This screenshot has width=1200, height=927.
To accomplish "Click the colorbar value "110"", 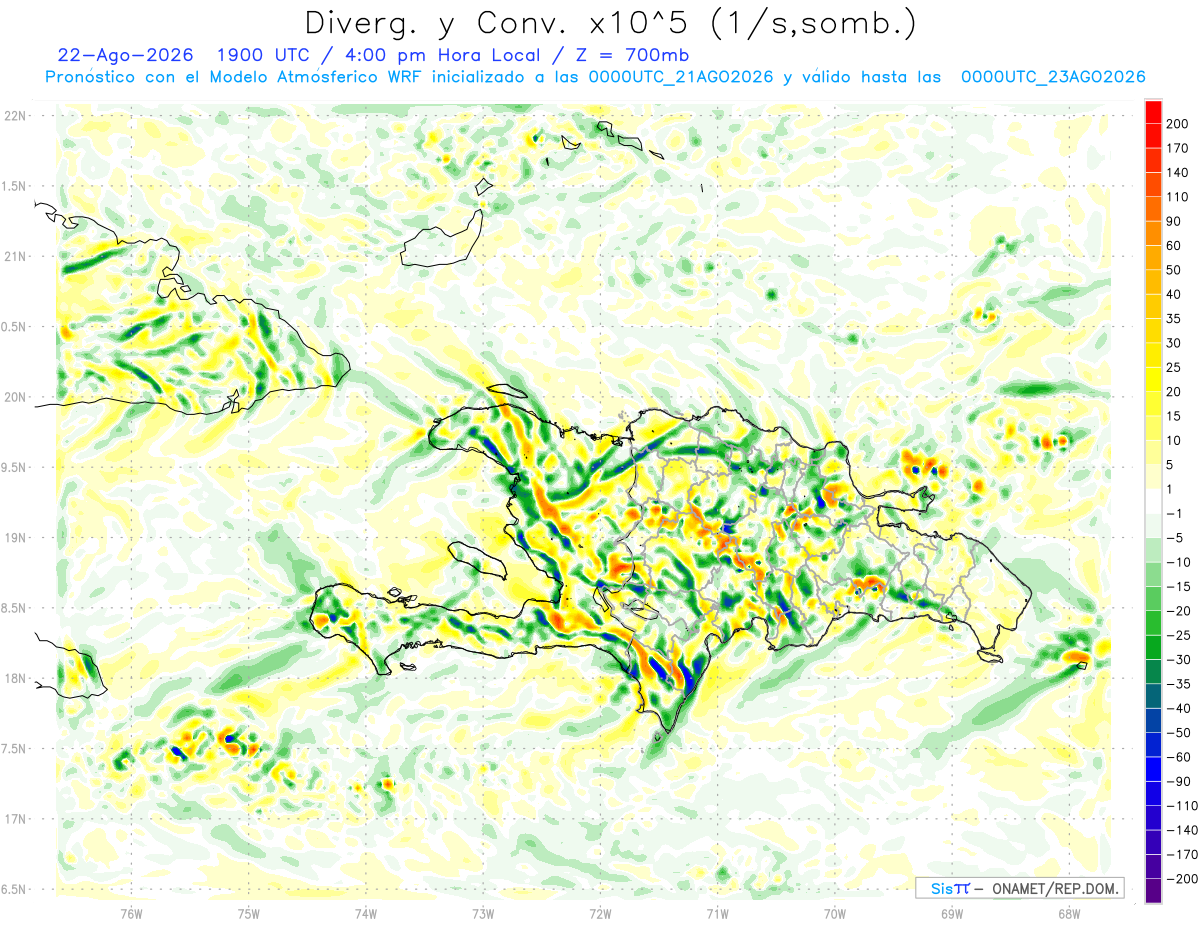I will (x=1178, y=197).
